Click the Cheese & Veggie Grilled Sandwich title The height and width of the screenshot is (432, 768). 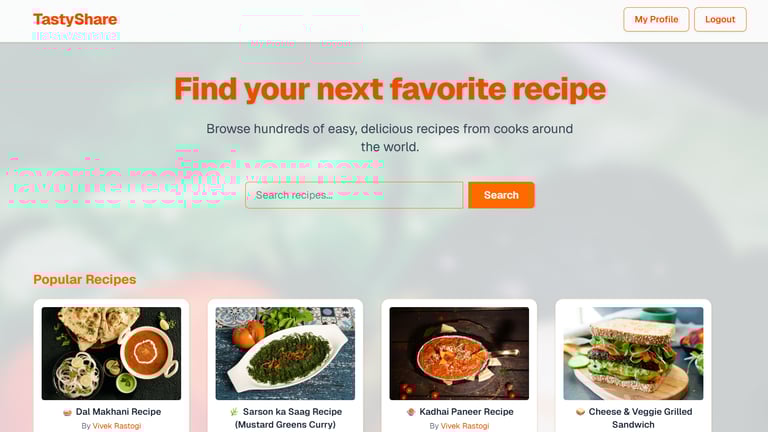pyautogui.click(x=637, y=418)
